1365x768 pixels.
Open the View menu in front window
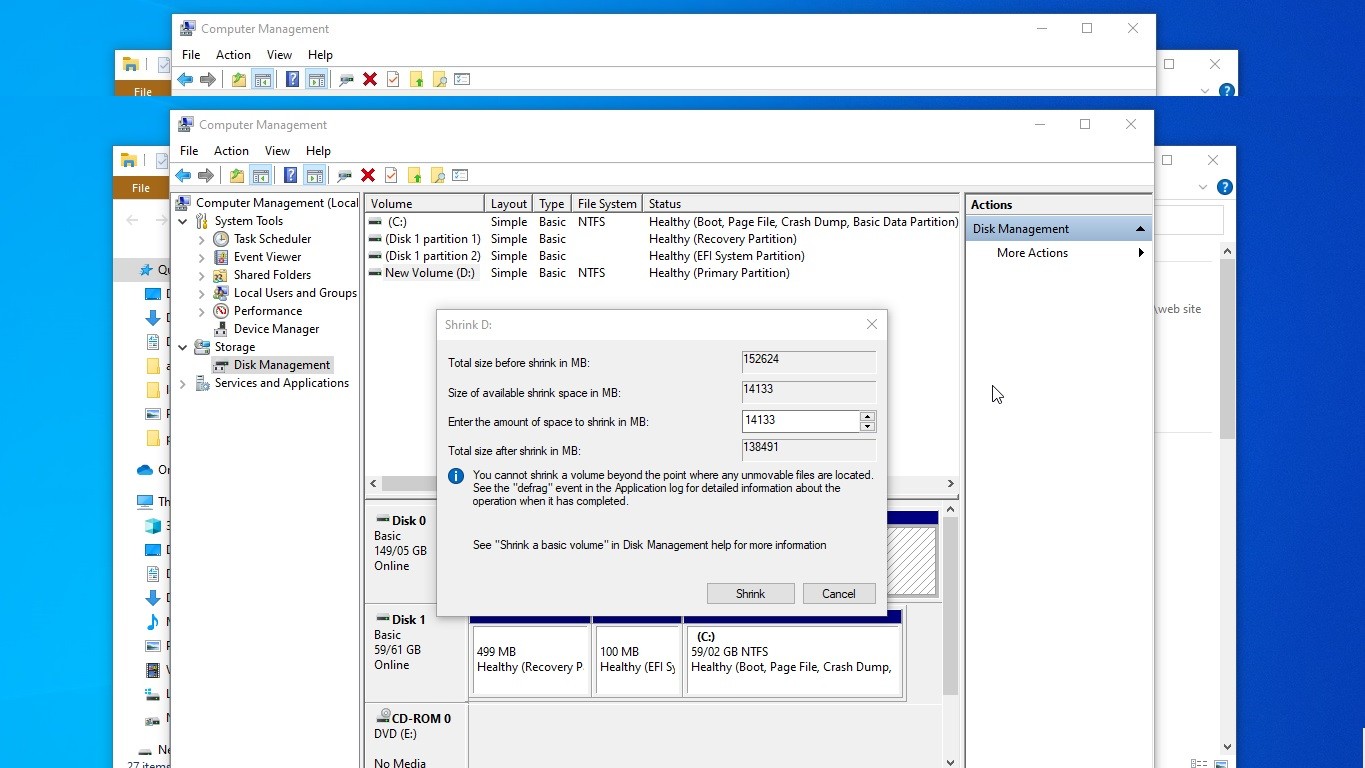[x=277, y=151]
